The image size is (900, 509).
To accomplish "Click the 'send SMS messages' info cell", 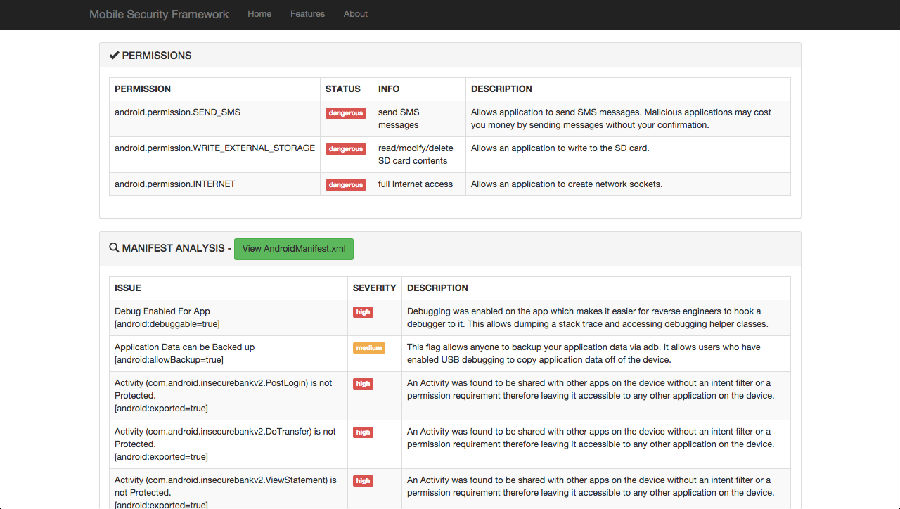I will pyautogui.click(x=398, y=119).
